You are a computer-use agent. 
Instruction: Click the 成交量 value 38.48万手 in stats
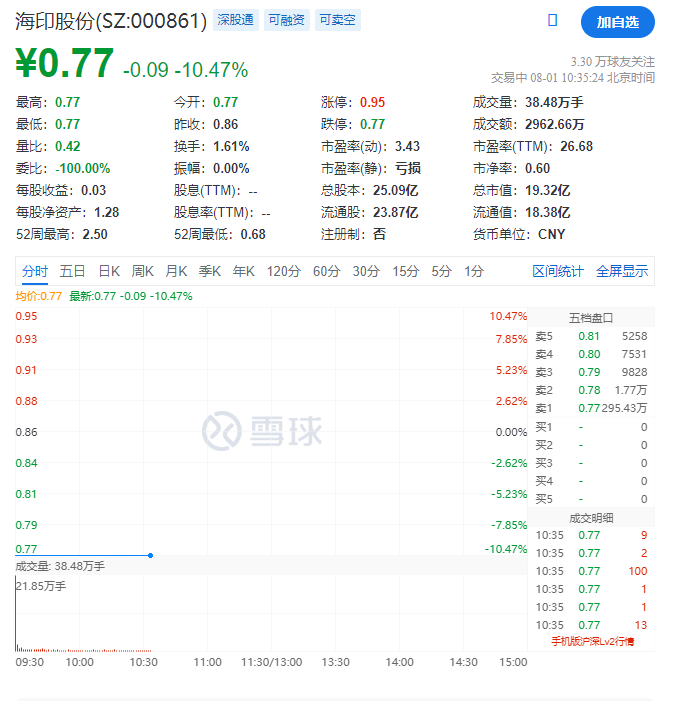point(554,102)
